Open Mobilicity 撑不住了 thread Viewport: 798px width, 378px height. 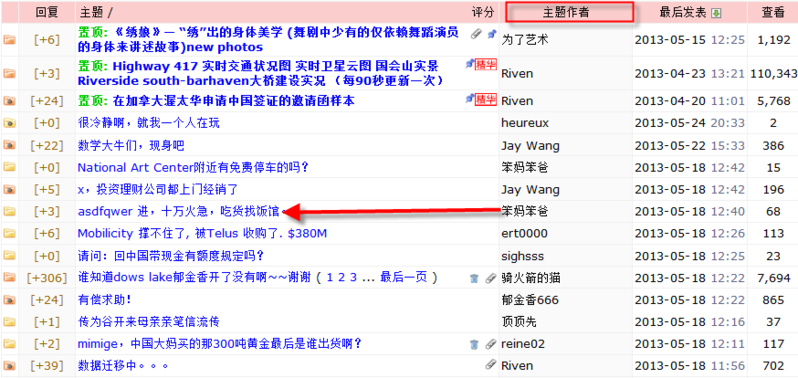point(202,234)
